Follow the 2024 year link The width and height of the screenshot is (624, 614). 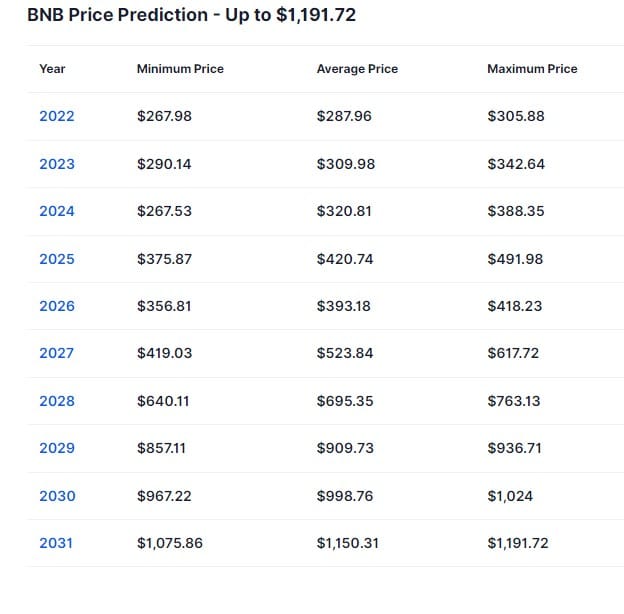[x=57, y=211]
